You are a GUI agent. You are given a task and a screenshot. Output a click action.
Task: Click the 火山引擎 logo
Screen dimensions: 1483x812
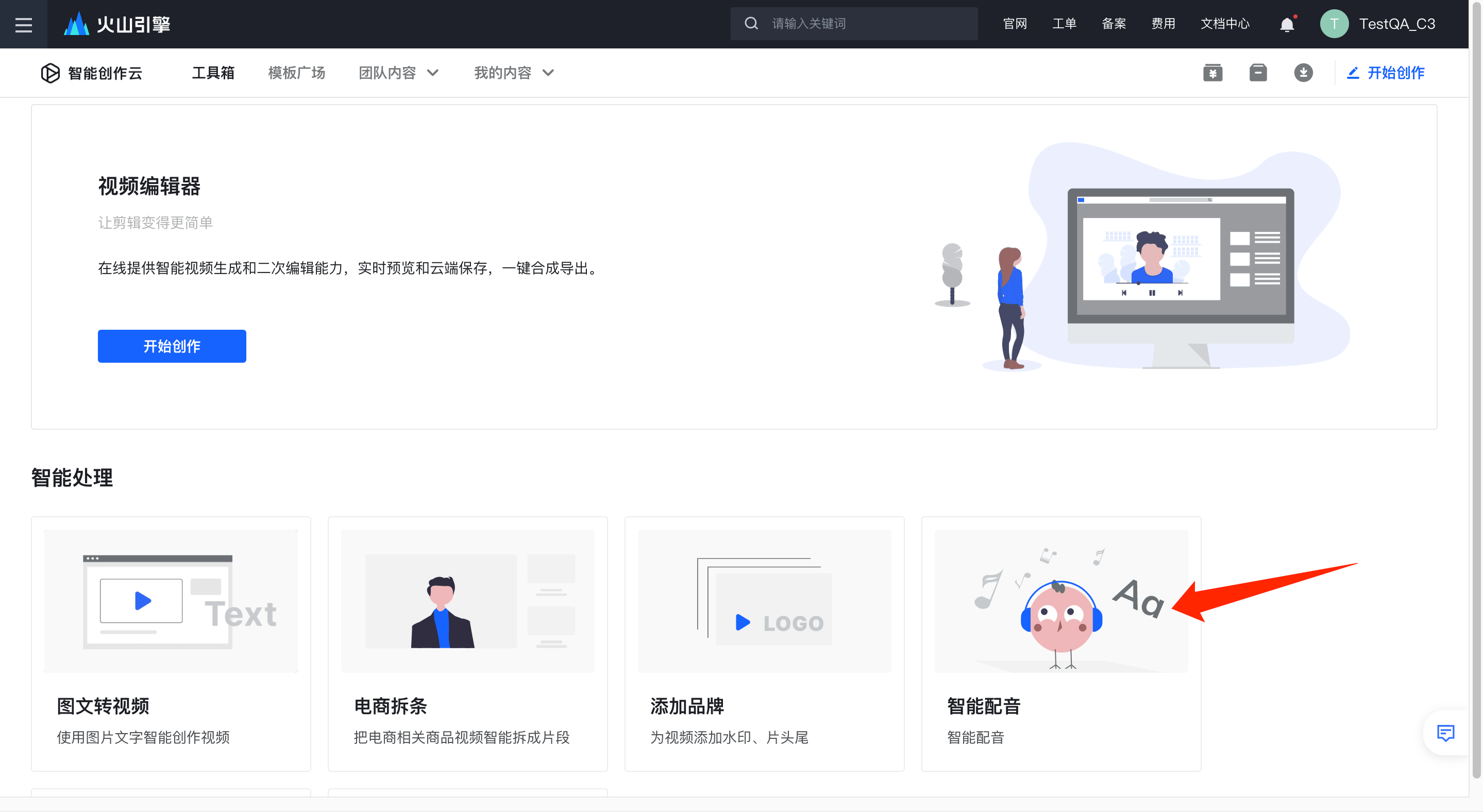(117, 24)
